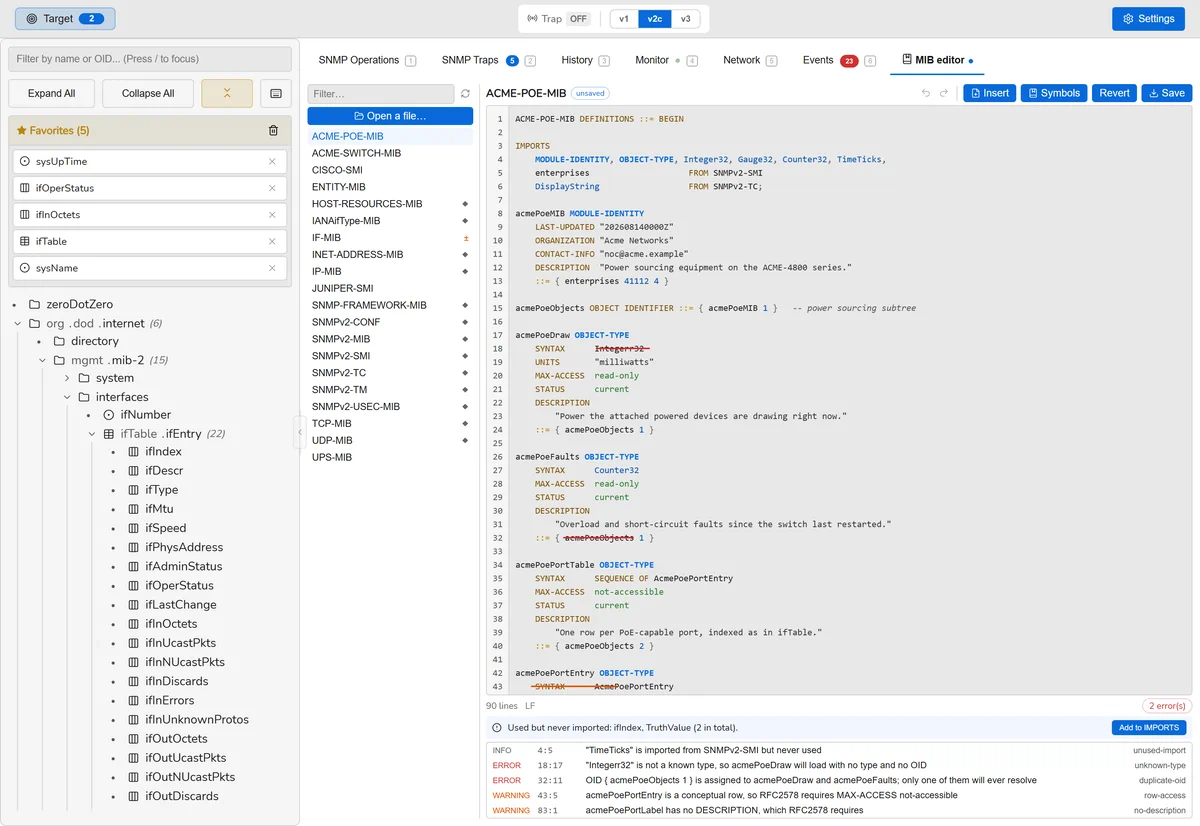Remove ifTable from Favorites

[272, 241]
